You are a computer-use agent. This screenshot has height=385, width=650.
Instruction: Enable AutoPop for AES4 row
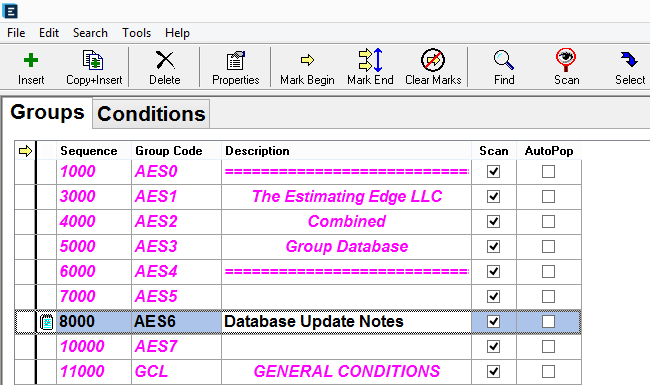[548, 271]
